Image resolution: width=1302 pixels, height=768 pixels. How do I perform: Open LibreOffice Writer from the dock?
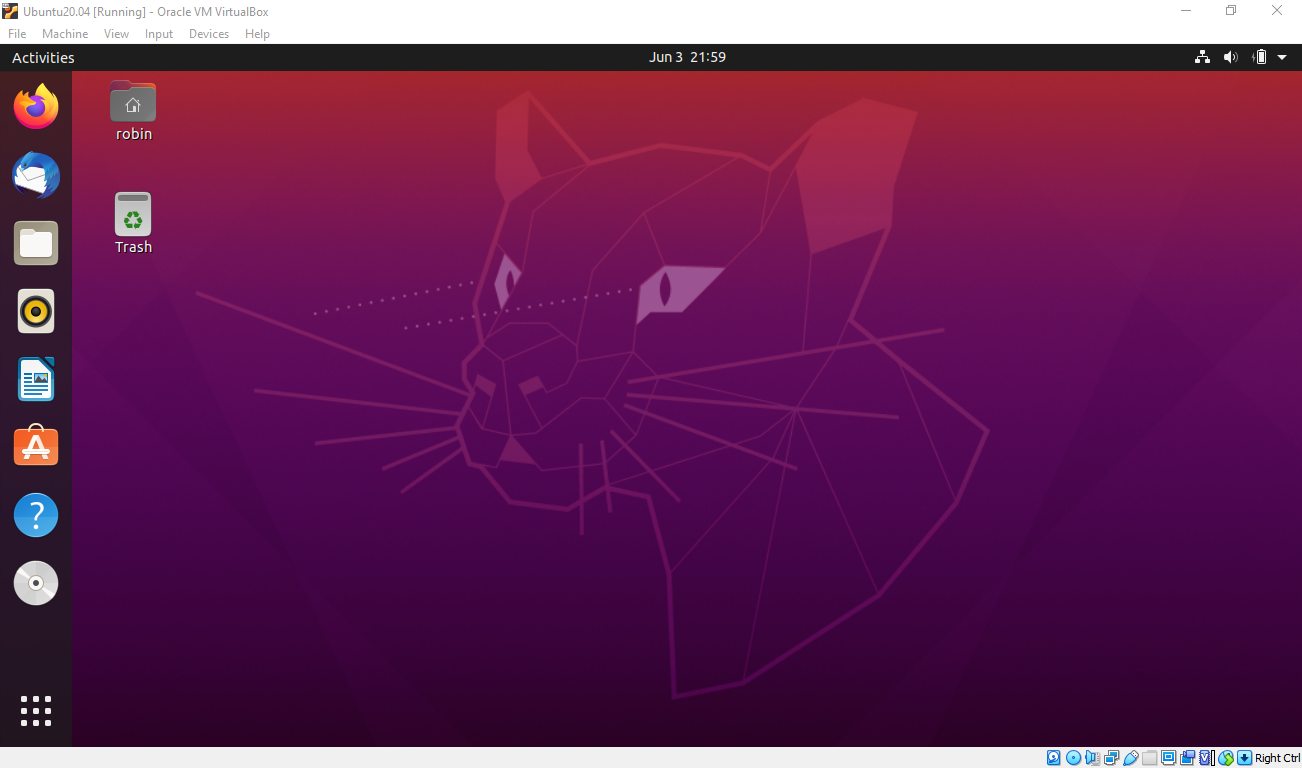[36, 379]
